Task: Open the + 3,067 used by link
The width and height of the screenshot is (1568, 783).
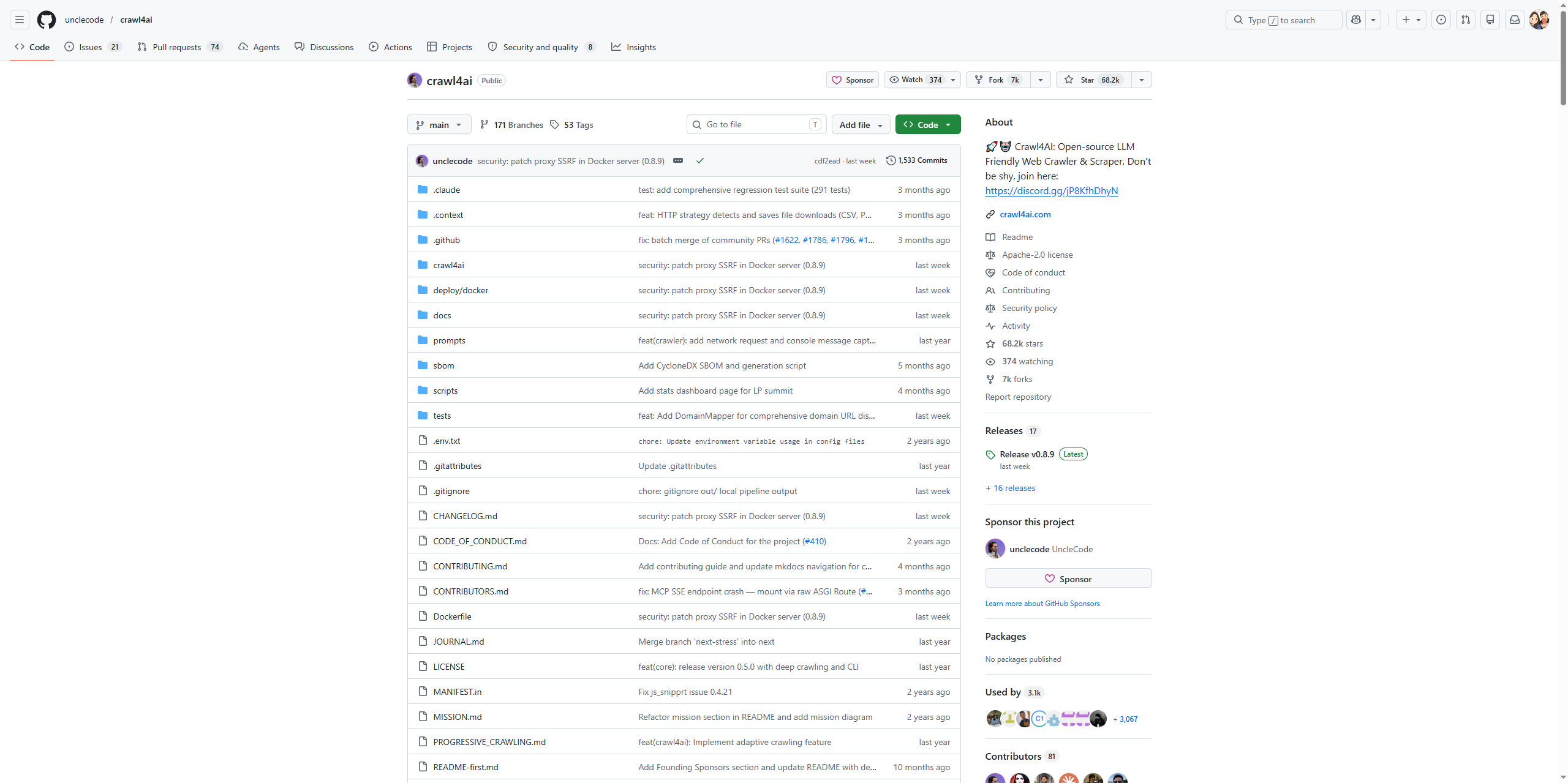Action: pyautogui.click(x=1125, y=719)
